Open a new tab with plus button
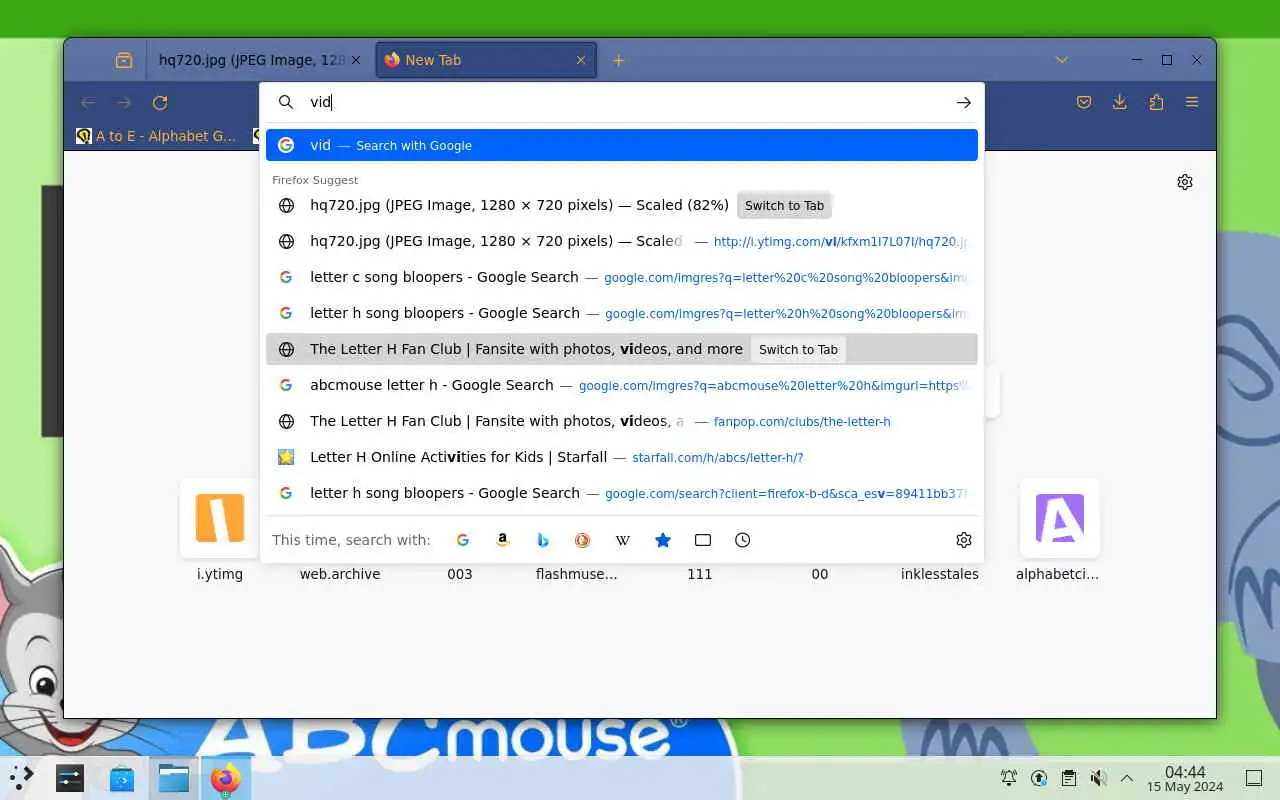 pos(618,60)
